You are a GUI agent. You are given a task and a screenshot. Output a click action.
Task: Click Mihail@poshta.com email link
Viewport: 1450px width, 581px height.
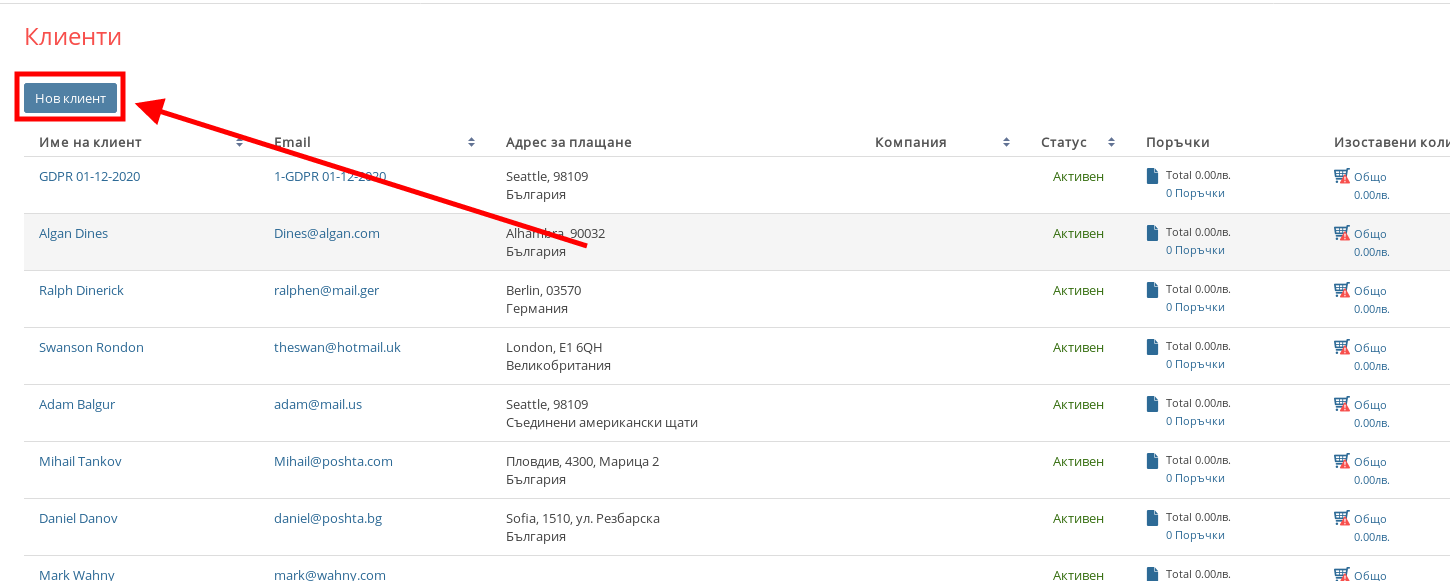pos(333,462)
